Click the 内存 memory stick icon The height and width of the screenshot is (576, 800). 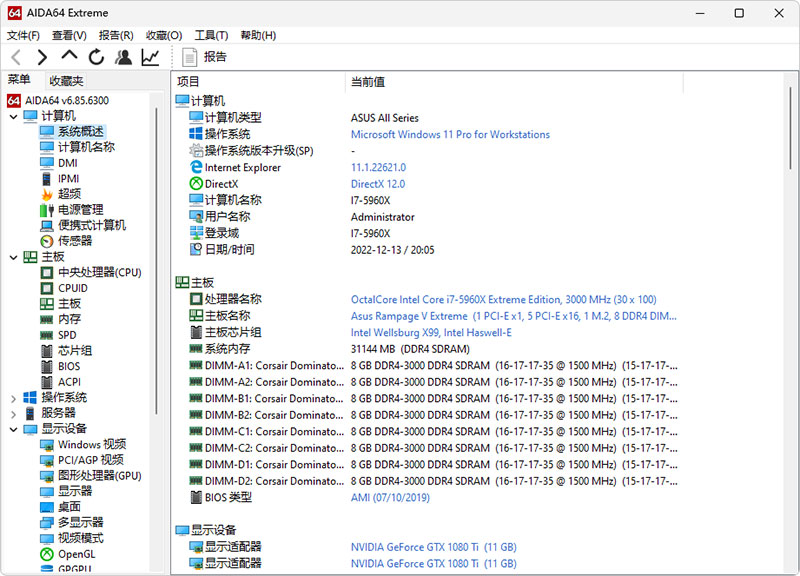pyautogui.click(x=46, y=319)
